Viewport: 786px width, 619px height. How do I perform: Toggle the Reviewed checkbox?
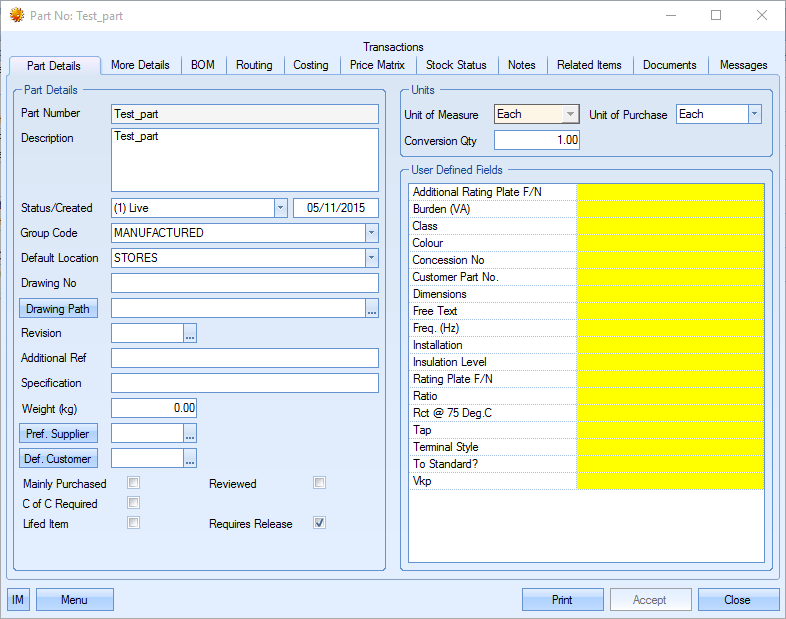coord(320,484)
